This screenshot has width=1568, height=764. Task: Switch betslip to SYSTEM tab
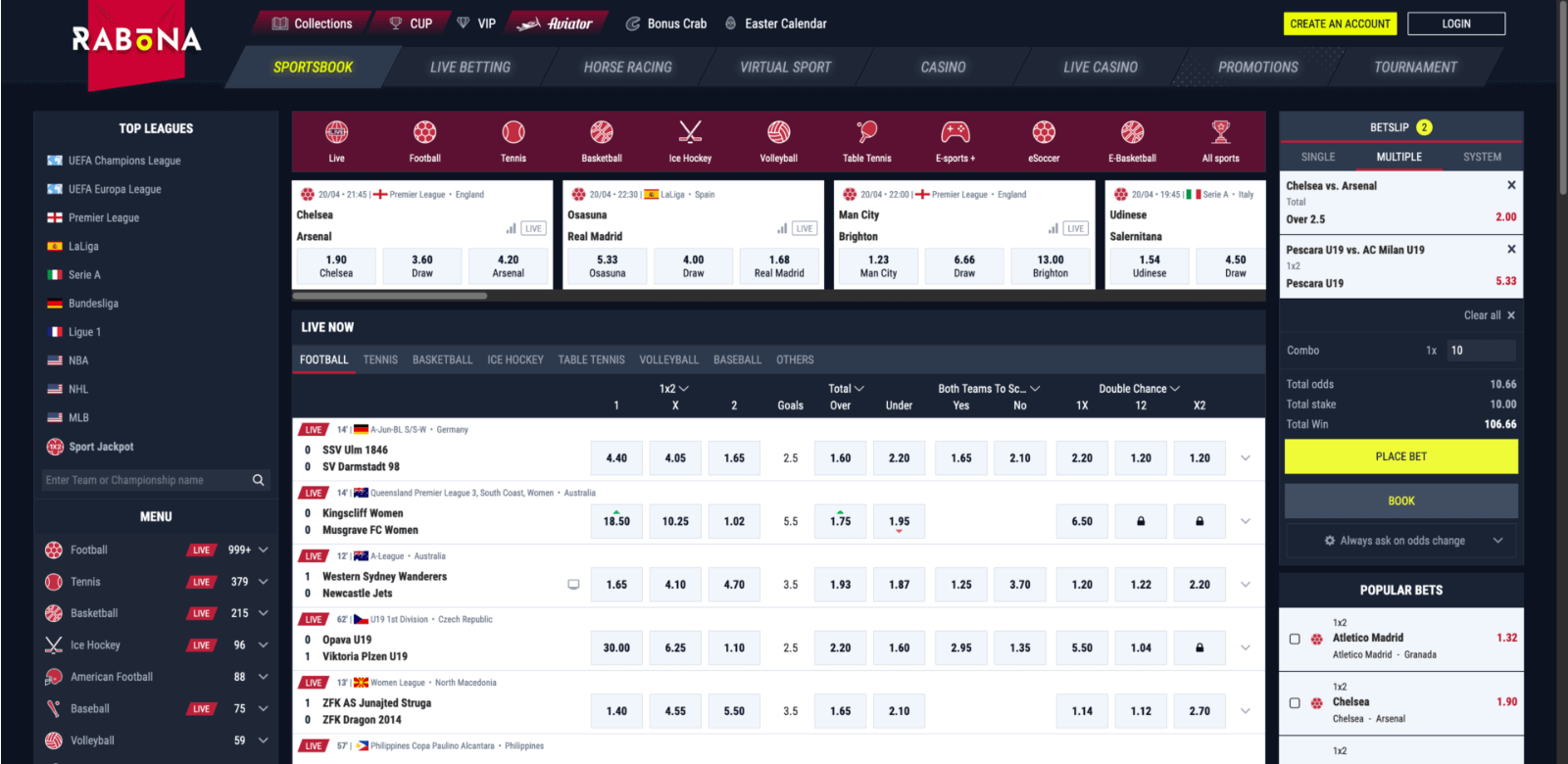pos(1482,157)
